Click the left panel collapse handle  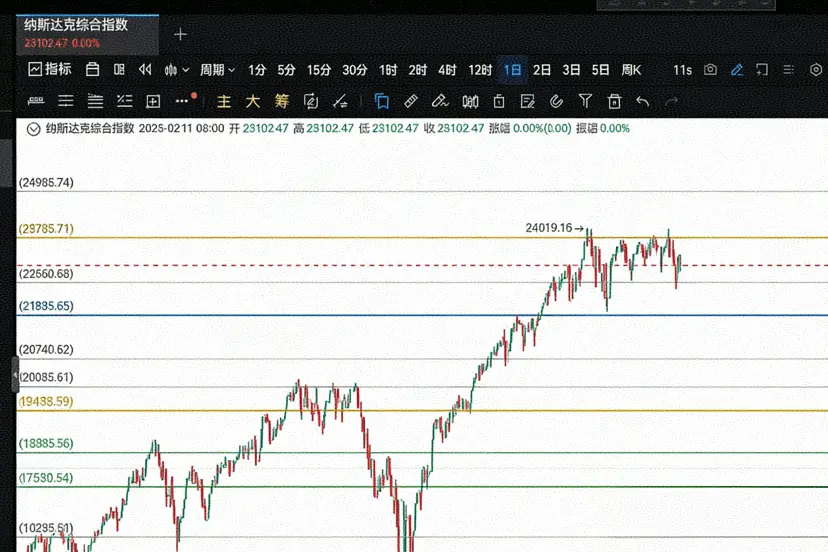[15, 374]
